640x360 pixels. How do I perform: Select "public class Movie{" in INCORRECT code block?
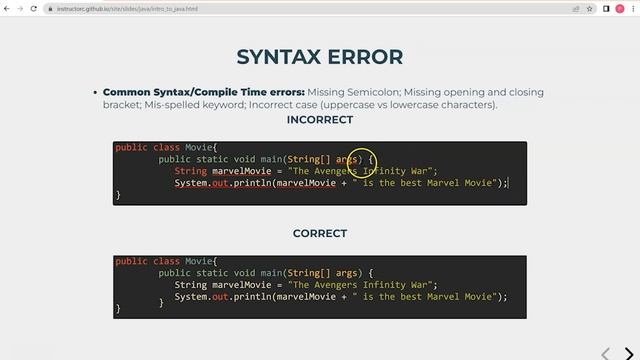(166, 147)
